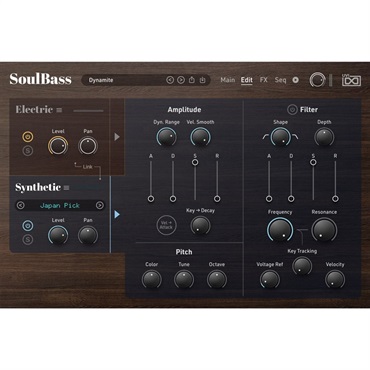This screenshot has width=370, height=370.
Task: Click Filter Attack slider handle
Action: [x=269, y=199]
